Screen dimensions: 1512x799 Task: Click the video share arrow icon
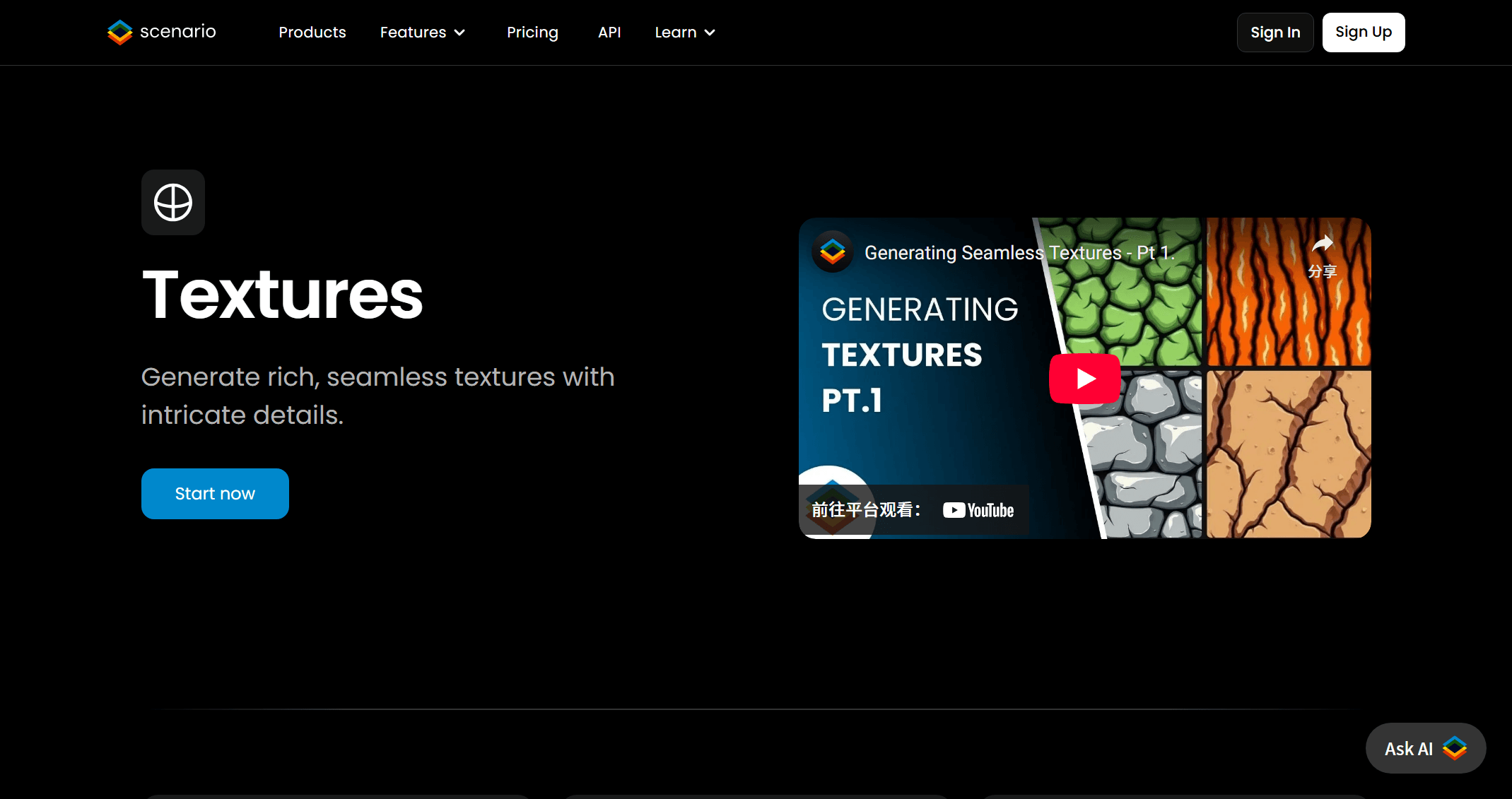(x=1322, y=244)
